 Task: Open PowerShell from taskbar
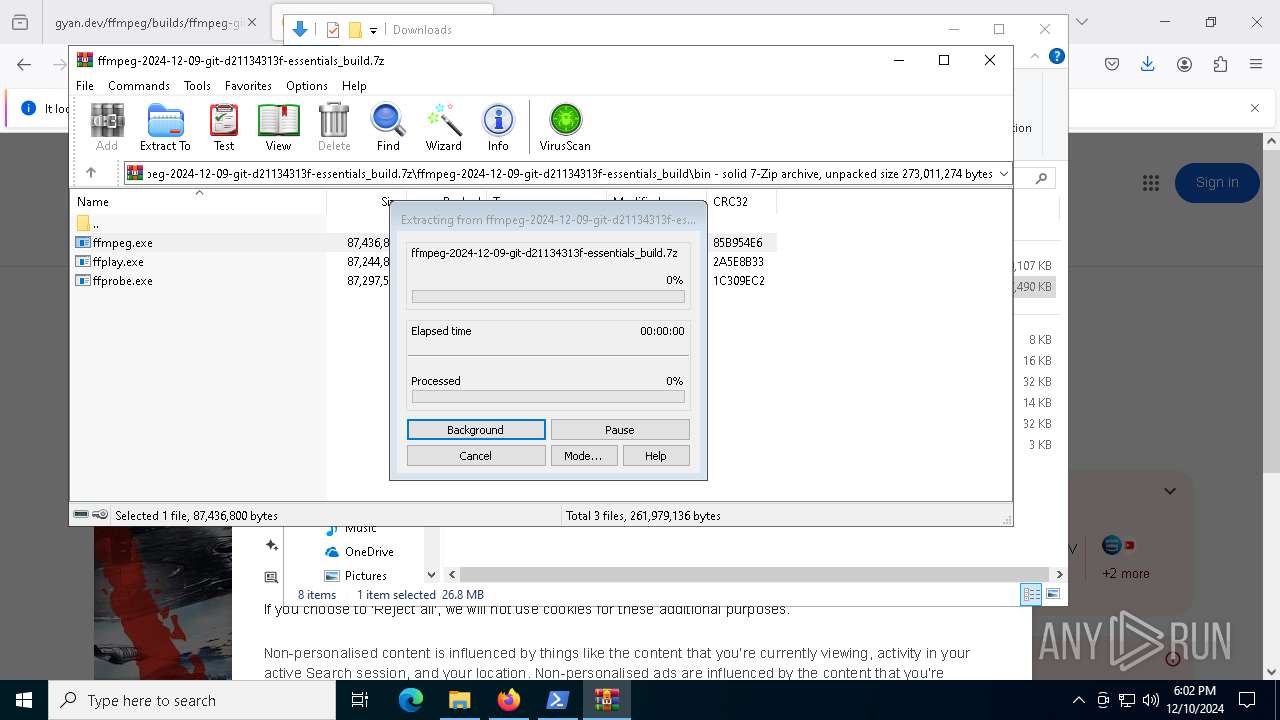(x=558, y=700)
